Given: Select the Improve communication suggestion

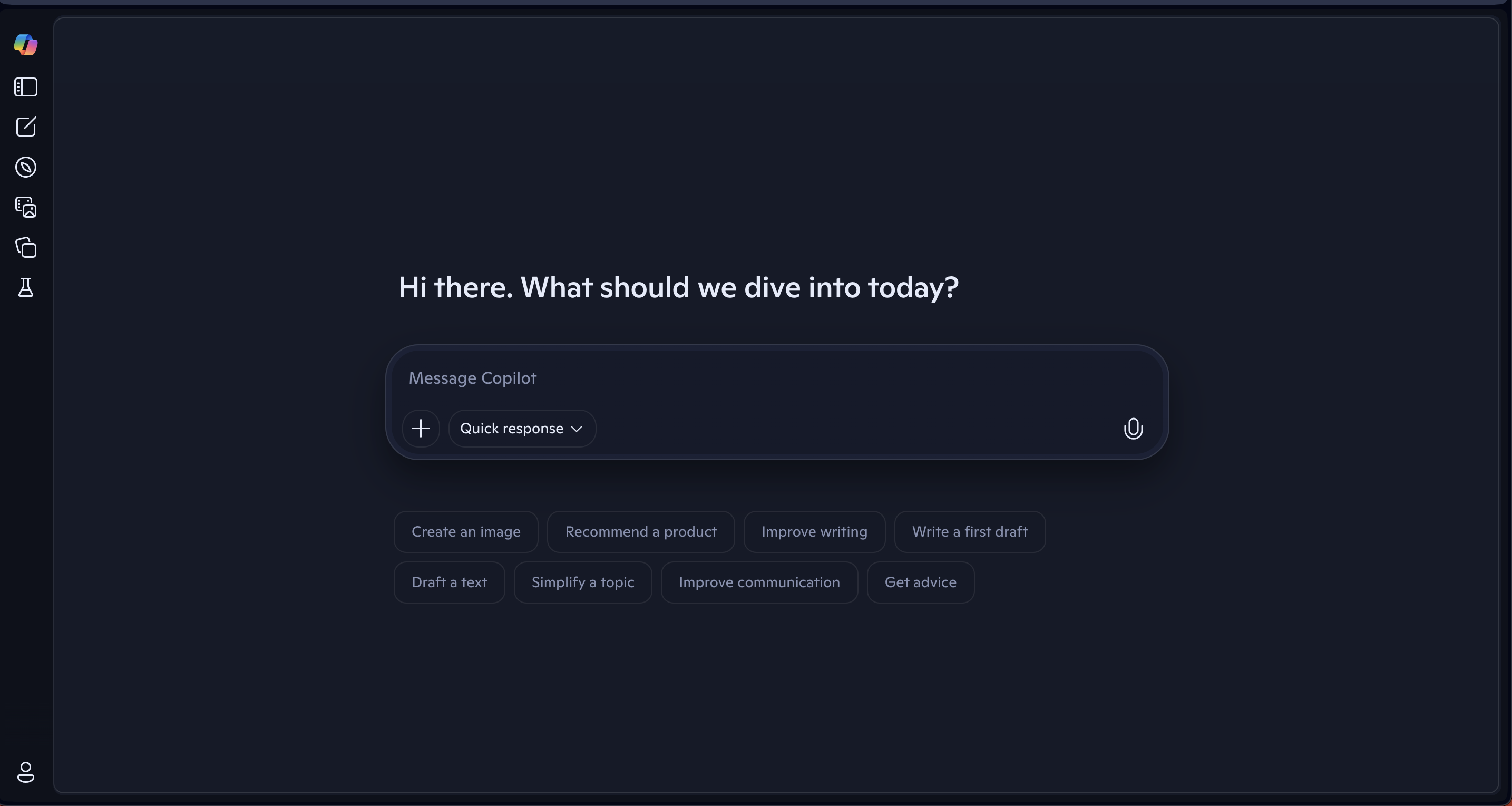Looking at the screenshot, I should point(759,582).
